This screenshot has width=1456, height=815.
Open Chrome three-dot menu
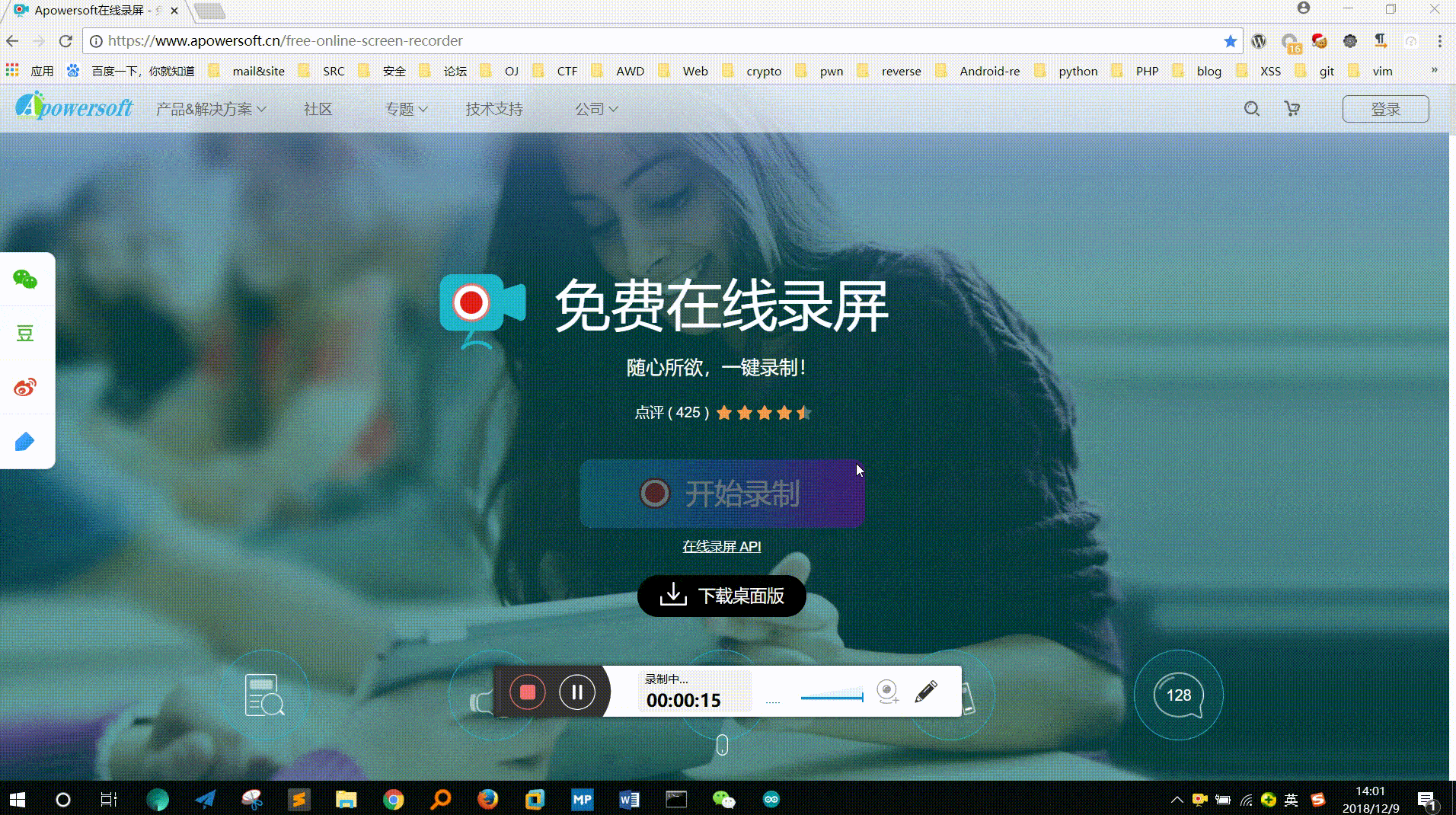[x=1440, y=41]
